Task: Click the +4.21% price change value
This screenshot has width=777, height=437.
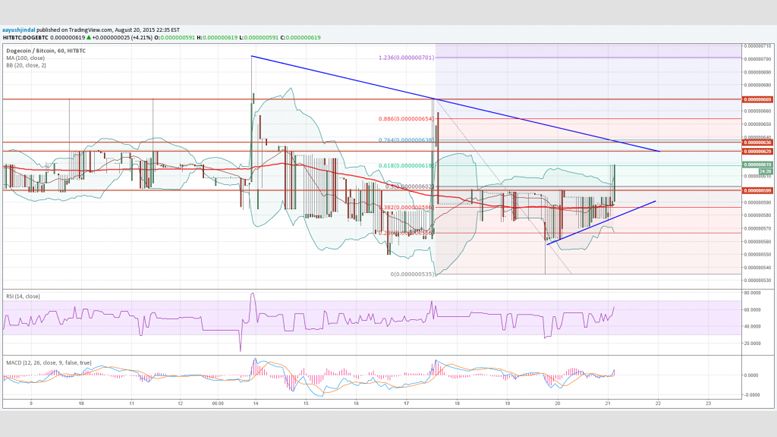Action: (142, 38)
